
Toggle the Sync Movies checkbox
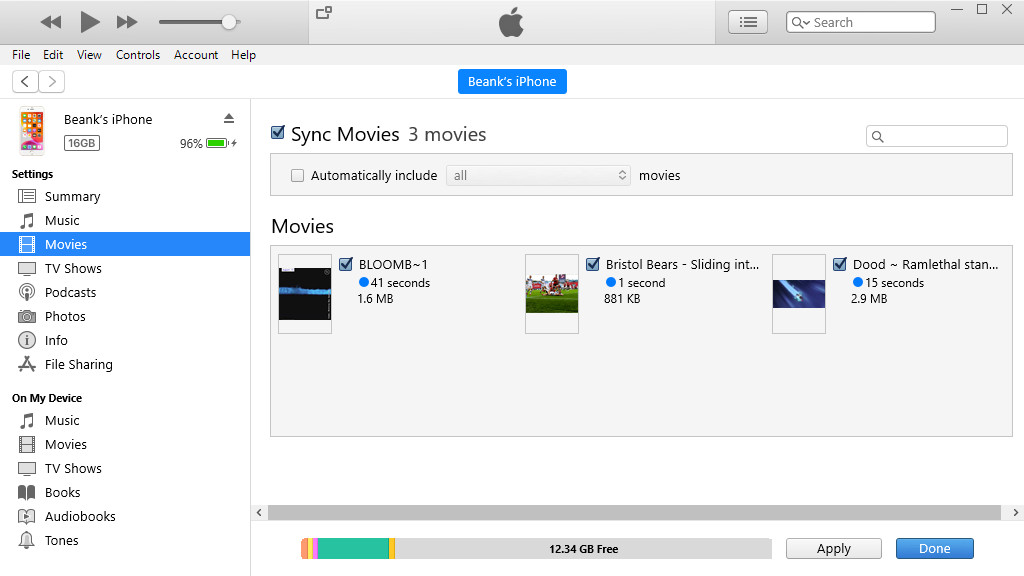(x=278, y=133)
